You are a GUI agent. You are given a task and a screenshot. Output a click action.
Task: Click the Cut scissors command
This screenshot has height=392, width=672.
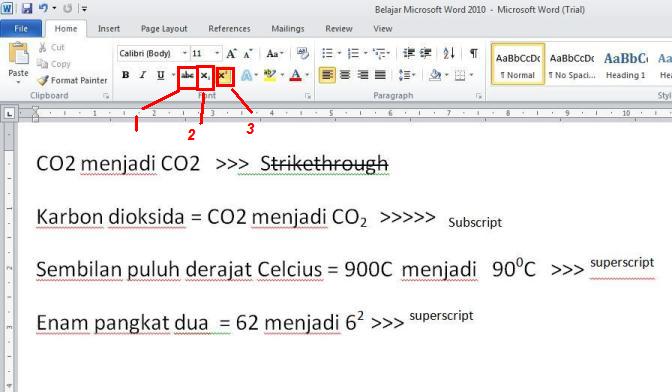coord(51,47)
